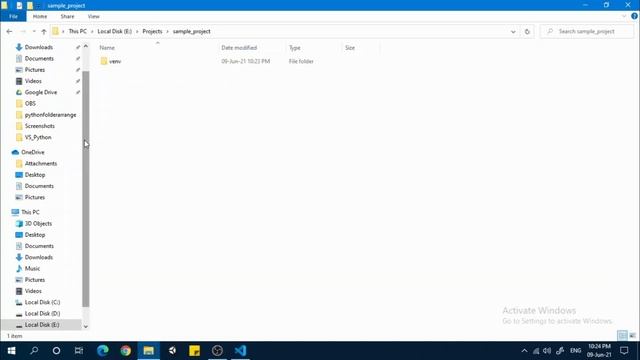Image resolution: width=640 pixels, height=360 pixels.
Task: Click the Forward navigation arrow
Action: click(x=23, y=31)
